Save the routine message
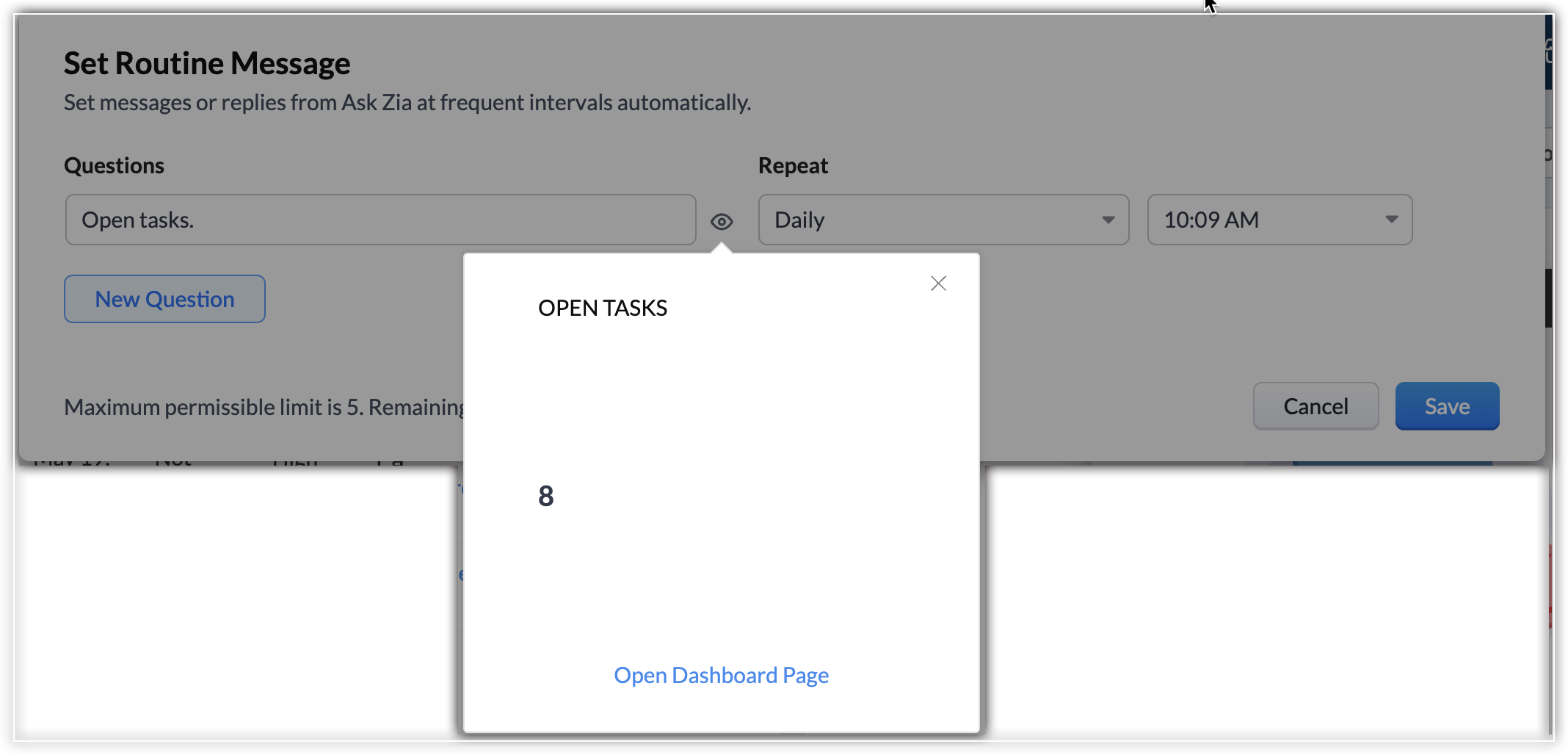 pyautogui.click(x=1447, y=406)
